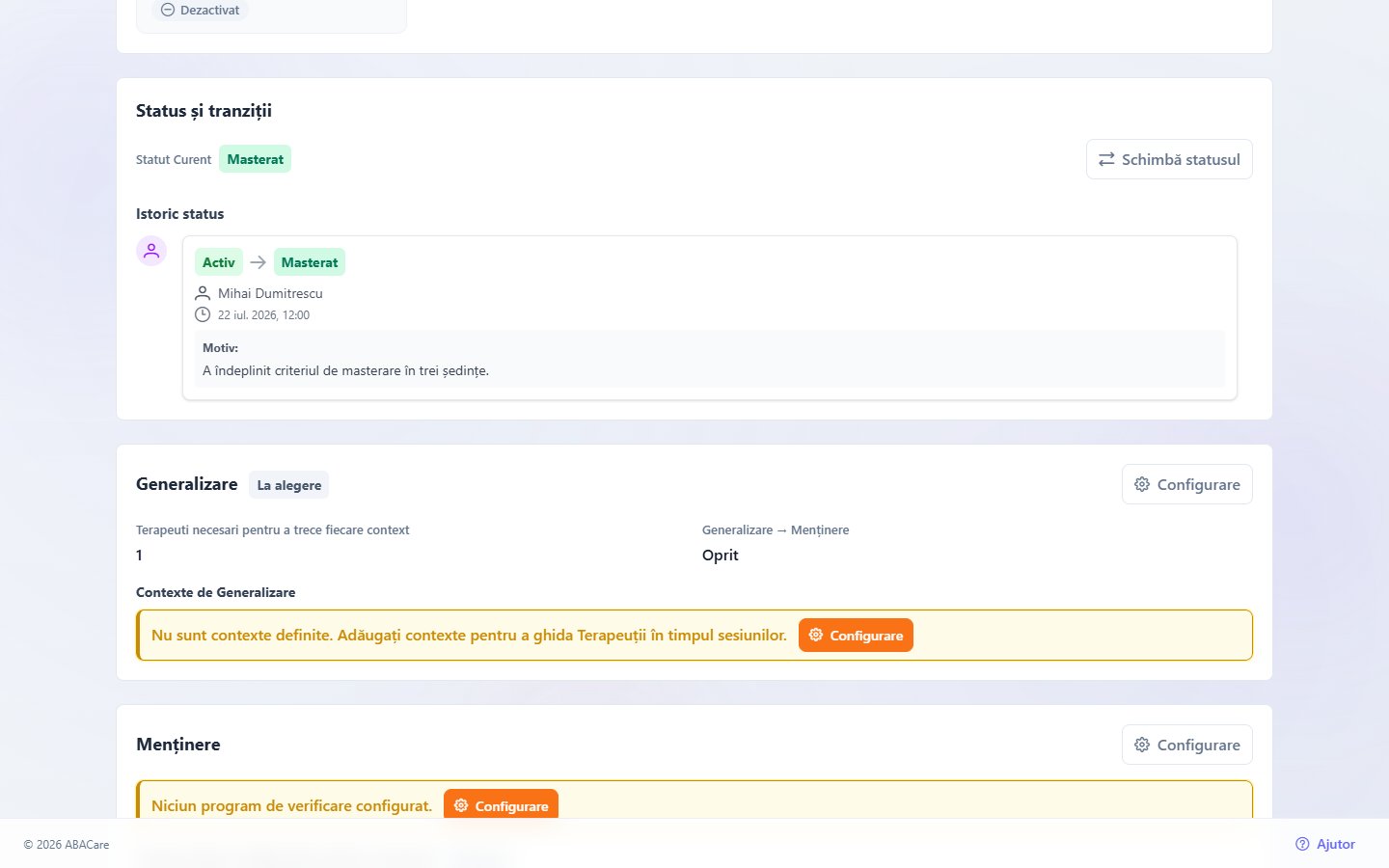The width and height of the screenshot is (1389, 868).
Task: Select the name Mihai Dumitrescu
Action: [270, 293]
